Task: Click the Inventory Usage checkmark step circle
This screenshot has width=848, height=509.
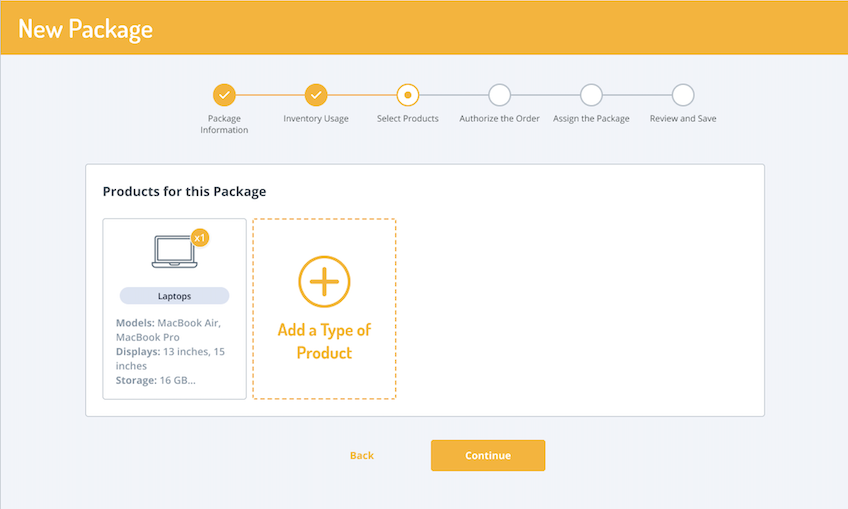Action: [316, 95]
